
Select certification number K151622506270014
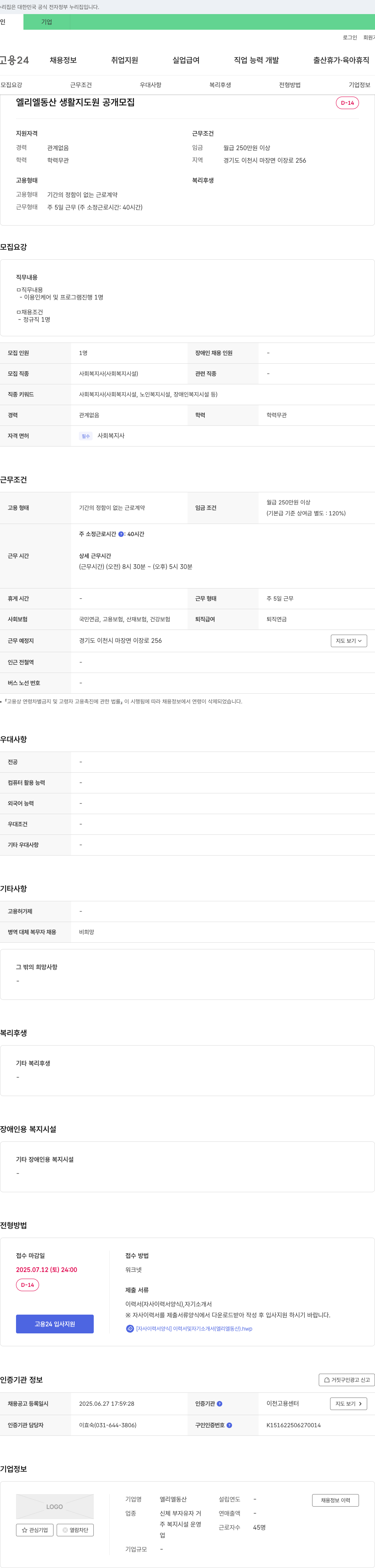point(294,1425)
